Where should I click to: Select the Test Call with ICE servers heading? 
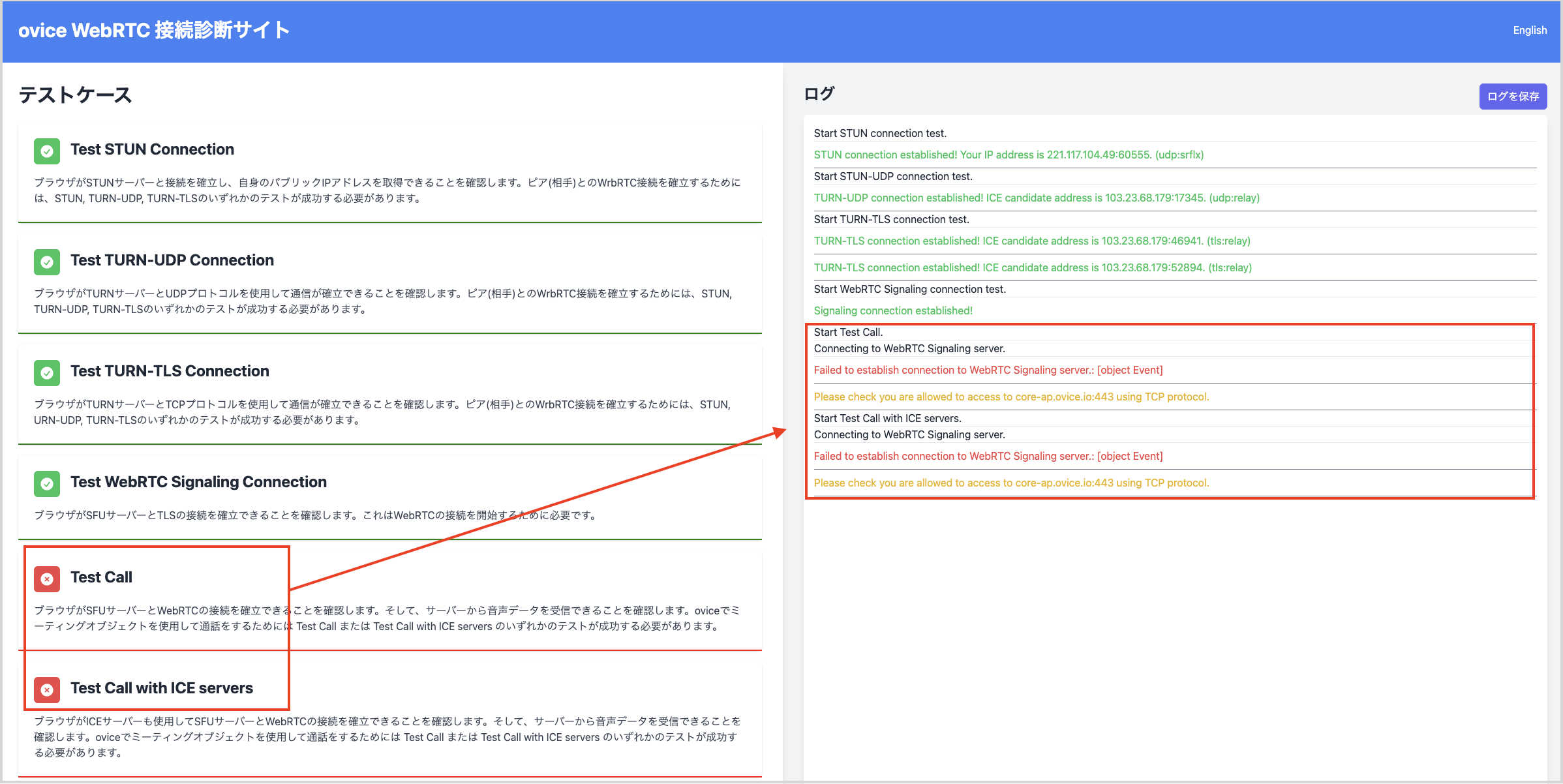point(162,687)
